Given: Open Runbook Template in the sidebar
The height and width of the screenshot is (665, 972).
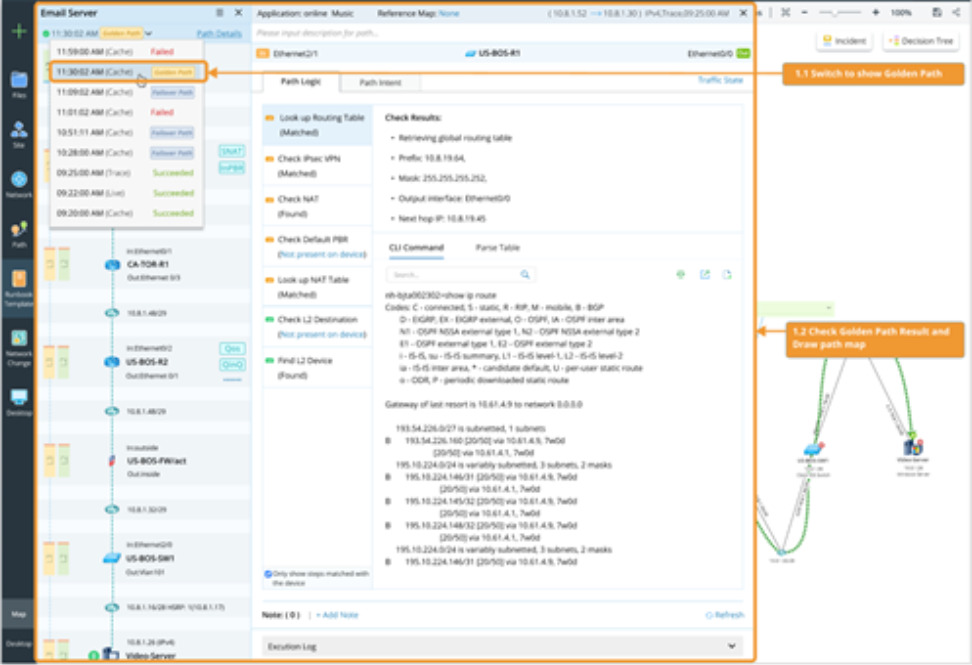Looking at the screenshot, I should click(19, 288).
